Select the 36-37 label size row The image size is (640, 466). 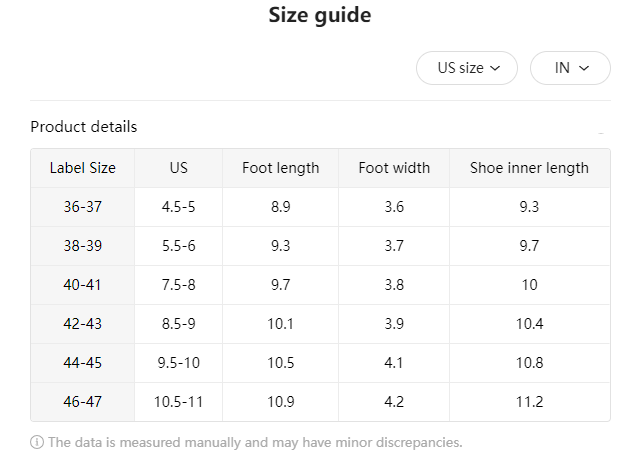point(83,207)
